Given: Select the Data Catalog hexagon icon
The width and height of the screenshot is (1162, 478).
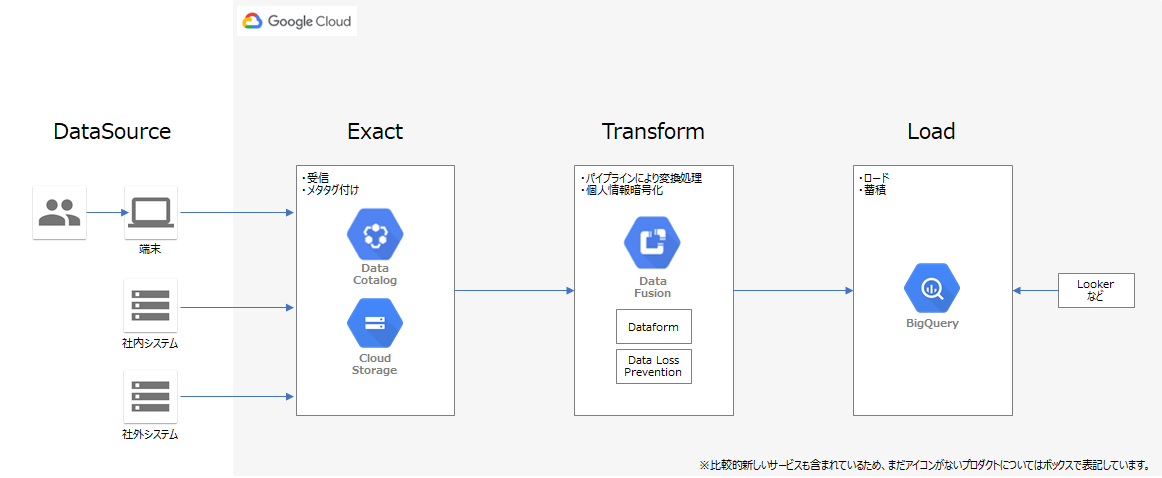Looking at the screenshot, I should click(x=374, y=234).
